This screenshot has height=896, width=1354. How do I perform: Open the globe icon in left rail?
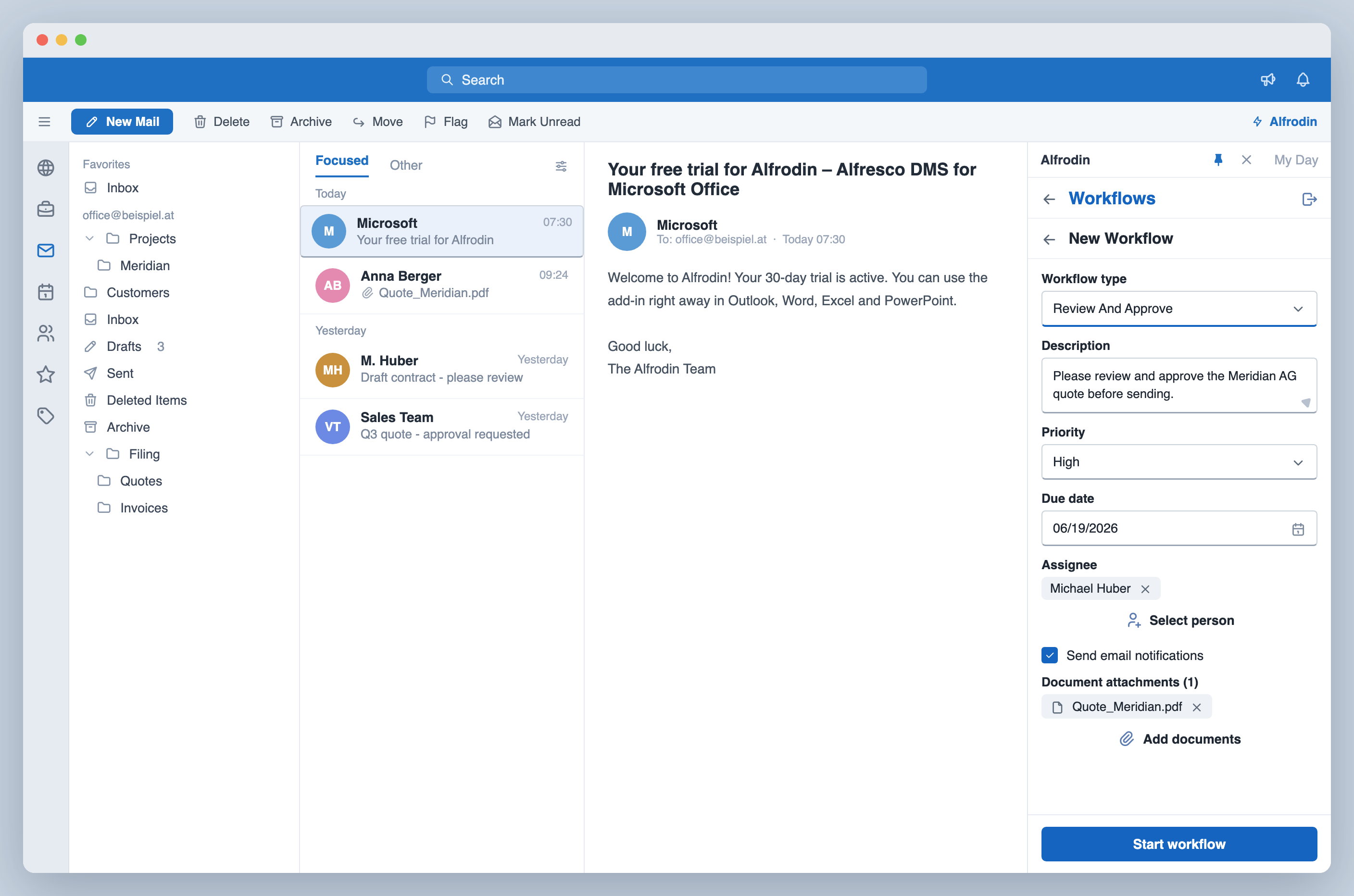click(x=46, y=168)
